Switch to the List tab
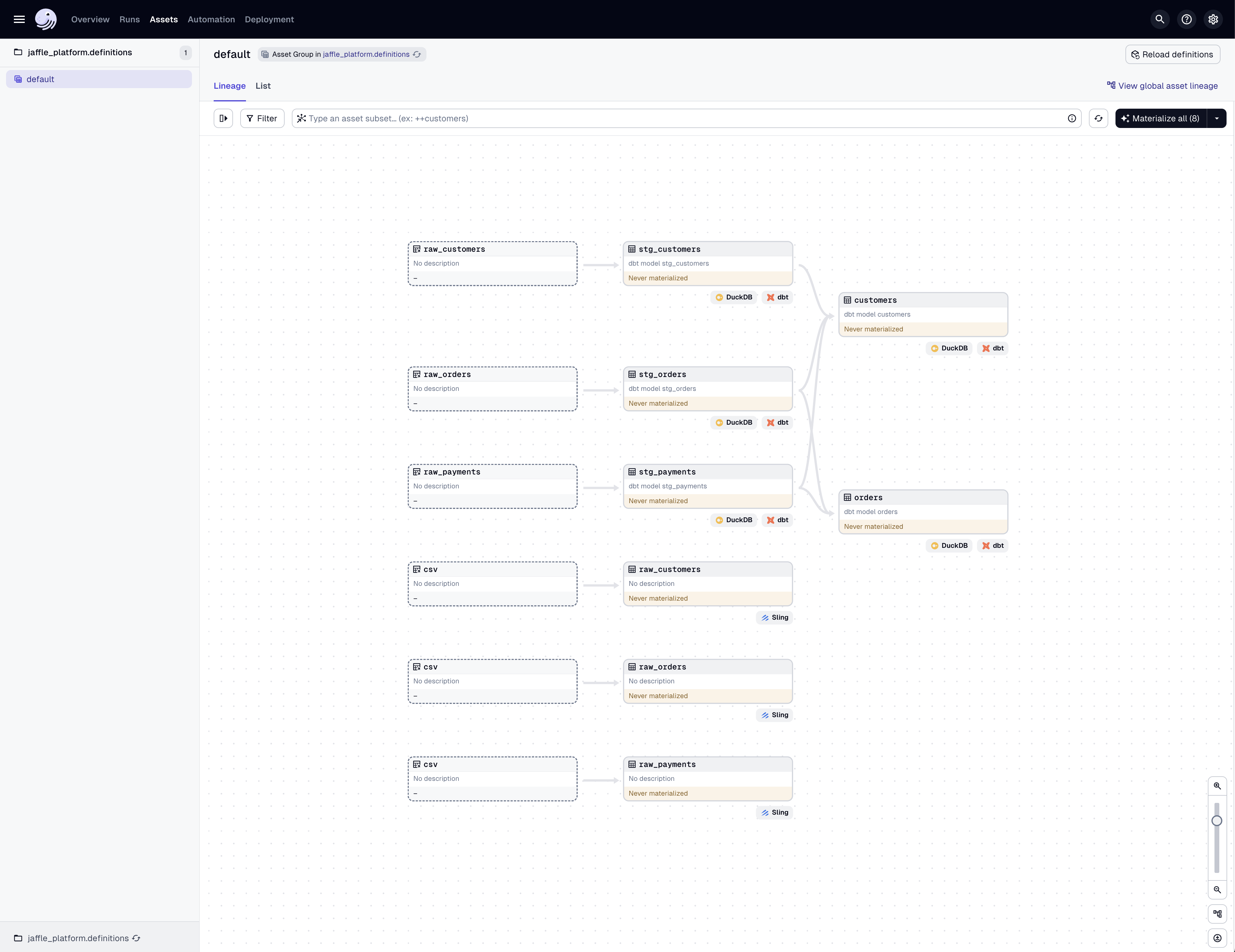This screenshot has height=952, width=1235. pyautogui.click(x=263, y=86)
